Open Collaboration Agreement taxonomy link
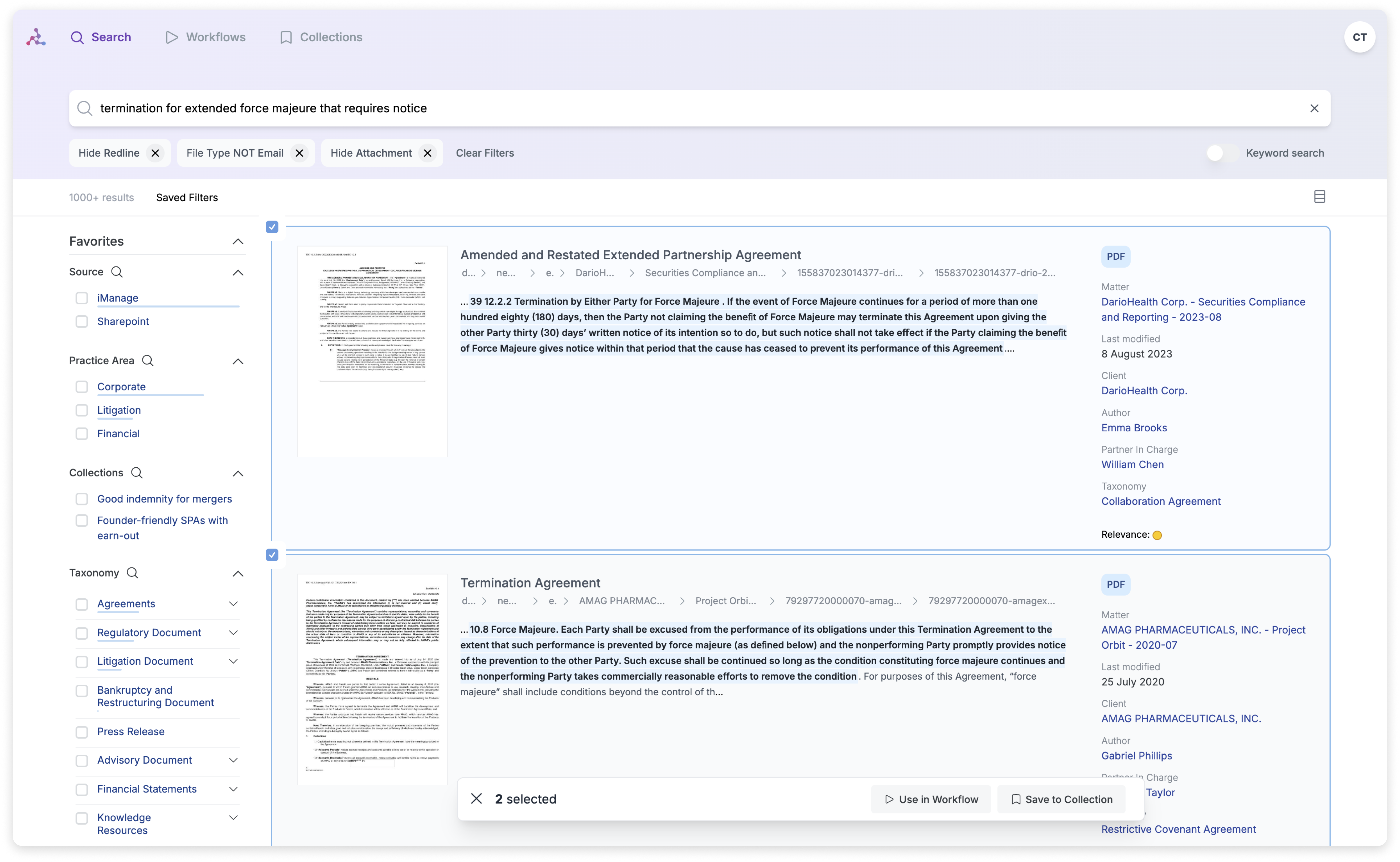 [x=1161, y=501]
